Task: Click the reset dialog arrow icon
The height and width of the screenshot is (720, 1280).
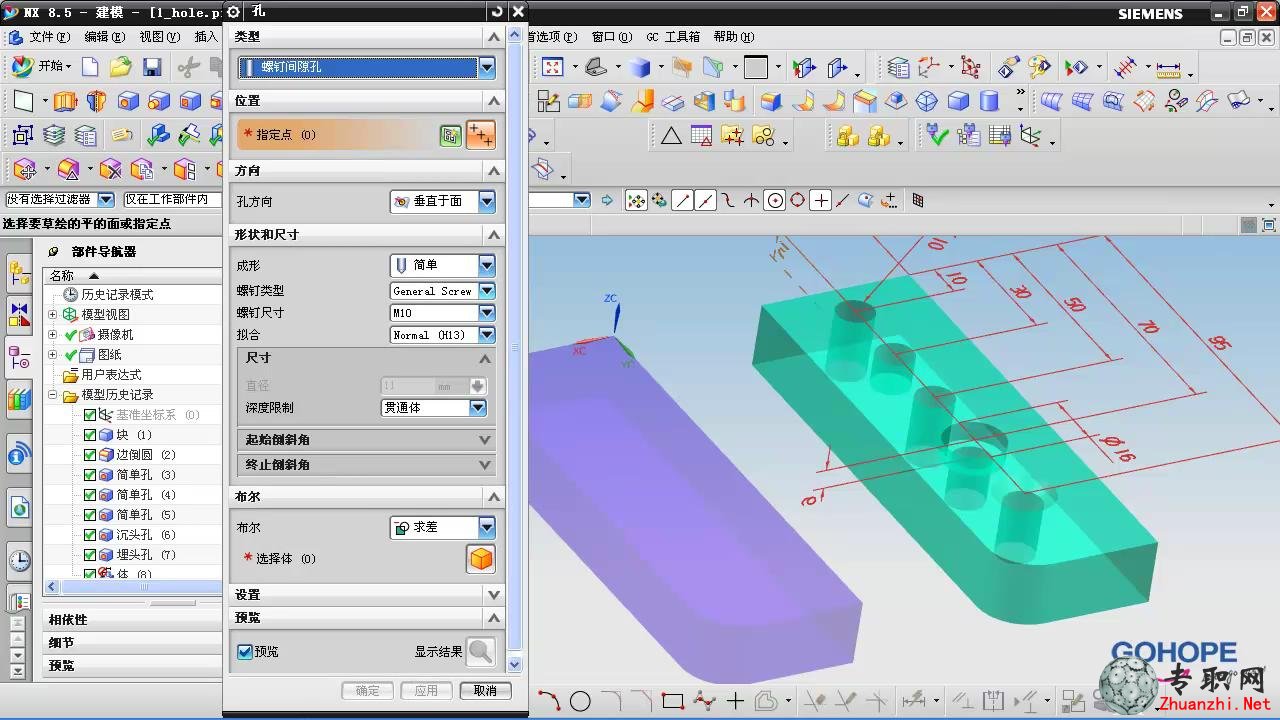Action: pyautogui.click(x=497, y=11)
